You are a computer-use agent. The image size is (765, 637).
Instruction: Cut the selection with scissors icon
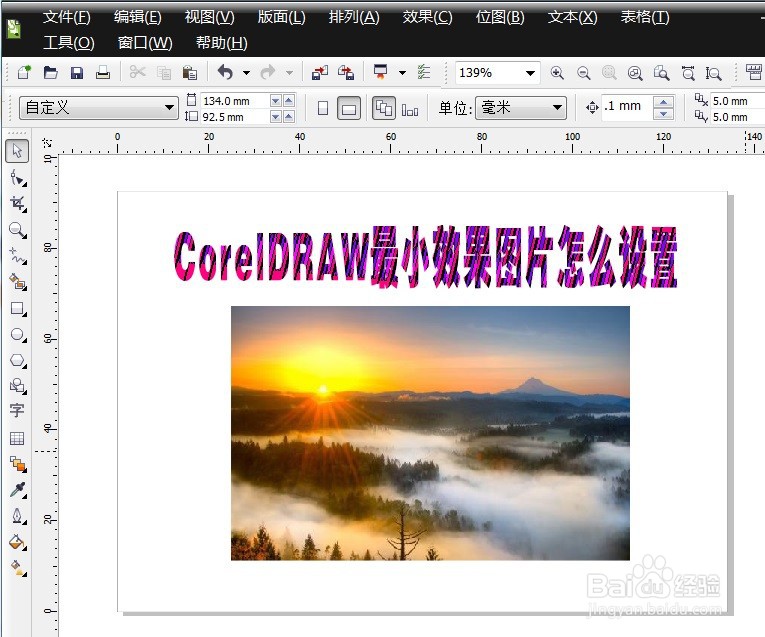point(138,73)
